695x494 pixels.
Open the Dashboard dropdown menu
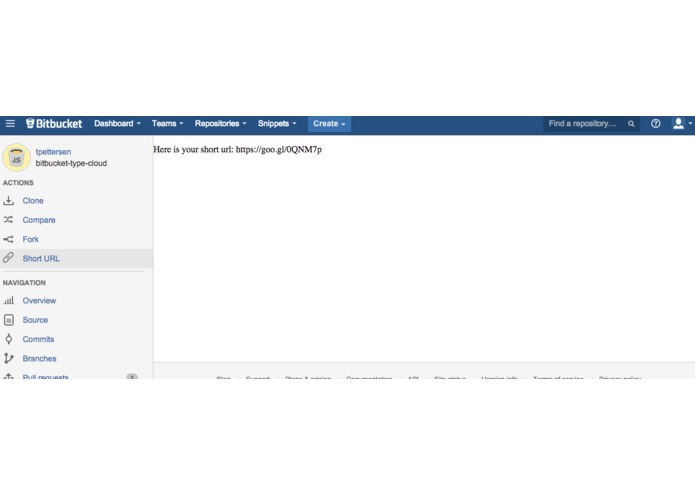point(117,124)
